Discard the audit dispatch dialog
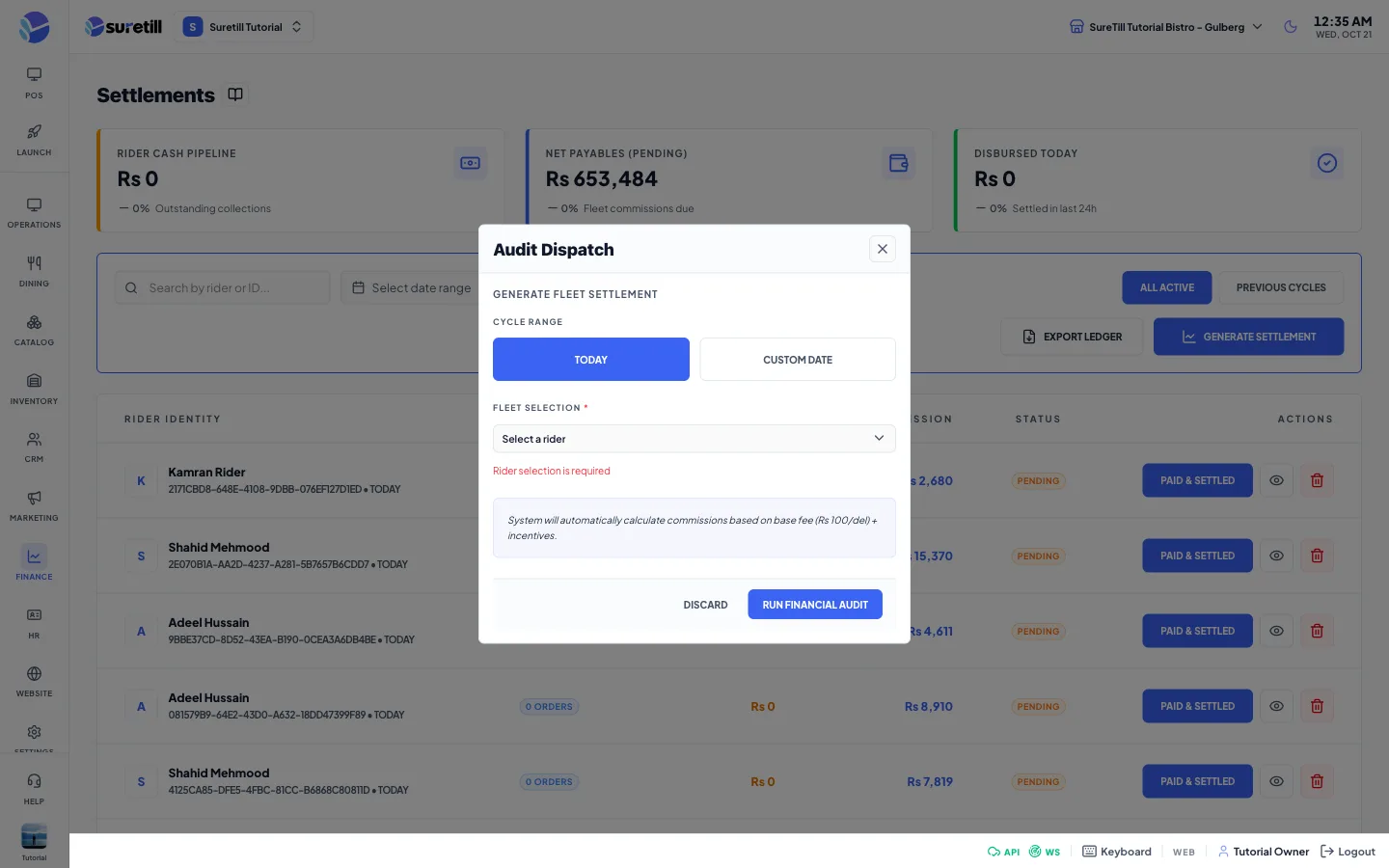 (705, 605)
